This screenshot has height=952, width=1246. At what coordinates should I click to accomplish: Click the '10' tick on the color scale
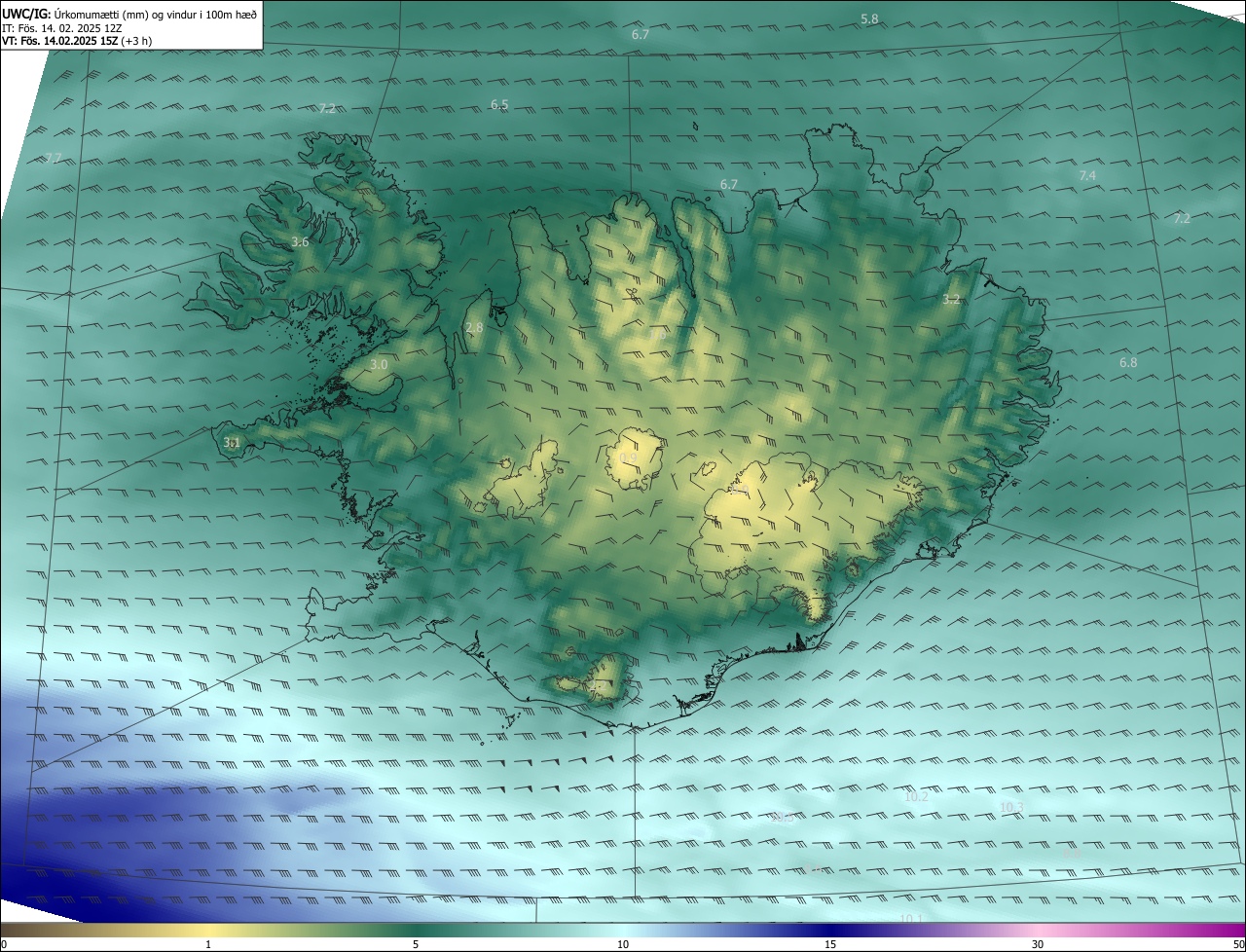pos(623,944)
